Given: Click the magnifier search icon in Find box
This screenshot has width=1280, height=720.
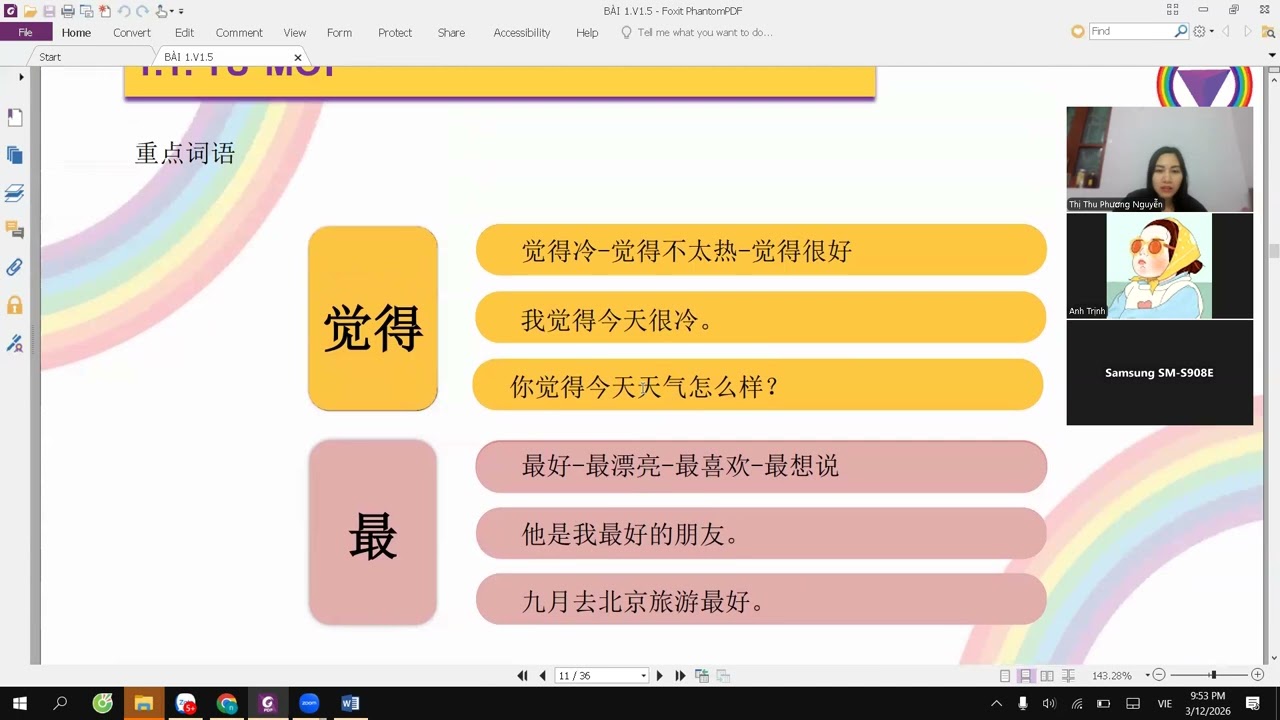Looking at the screenshot, I should pyautogui.click(x=1181, y=31).
